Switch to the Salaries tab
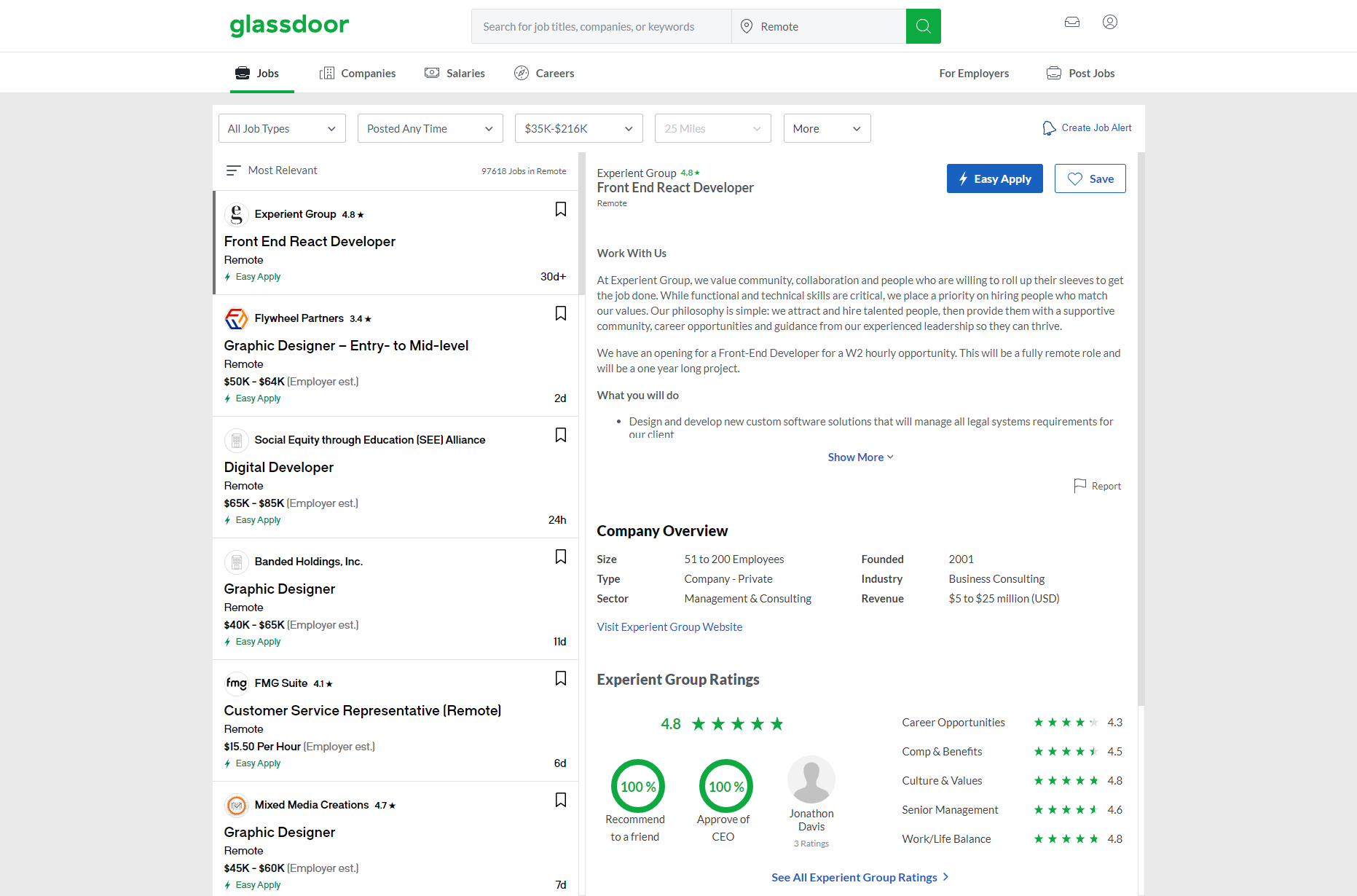 pos(455,73)
